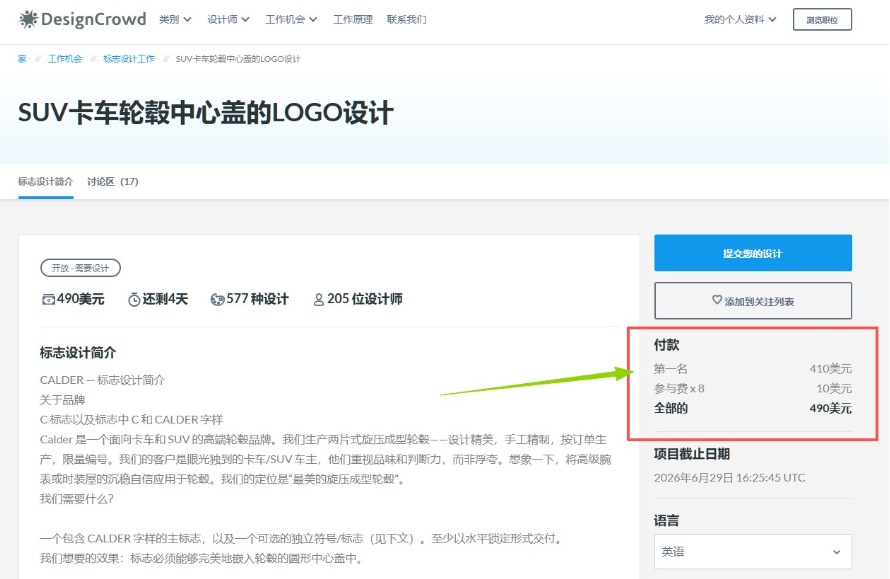Expand the 设计师 menu

click(228, 19)
